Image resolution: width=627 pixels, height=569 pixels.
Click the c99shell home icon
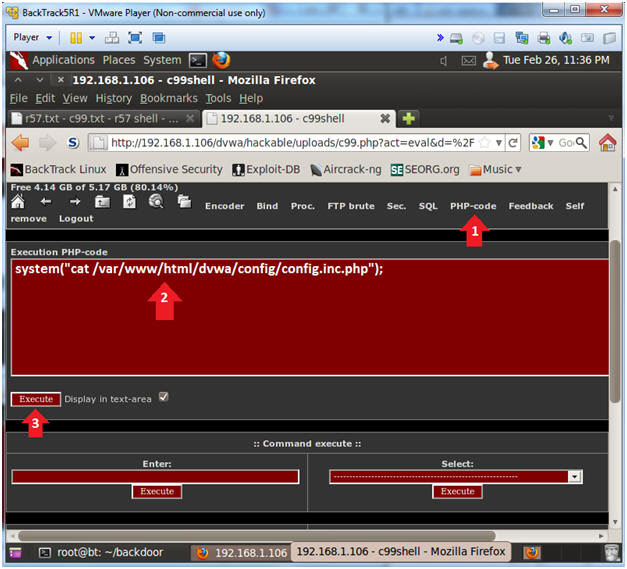[18, 202]
